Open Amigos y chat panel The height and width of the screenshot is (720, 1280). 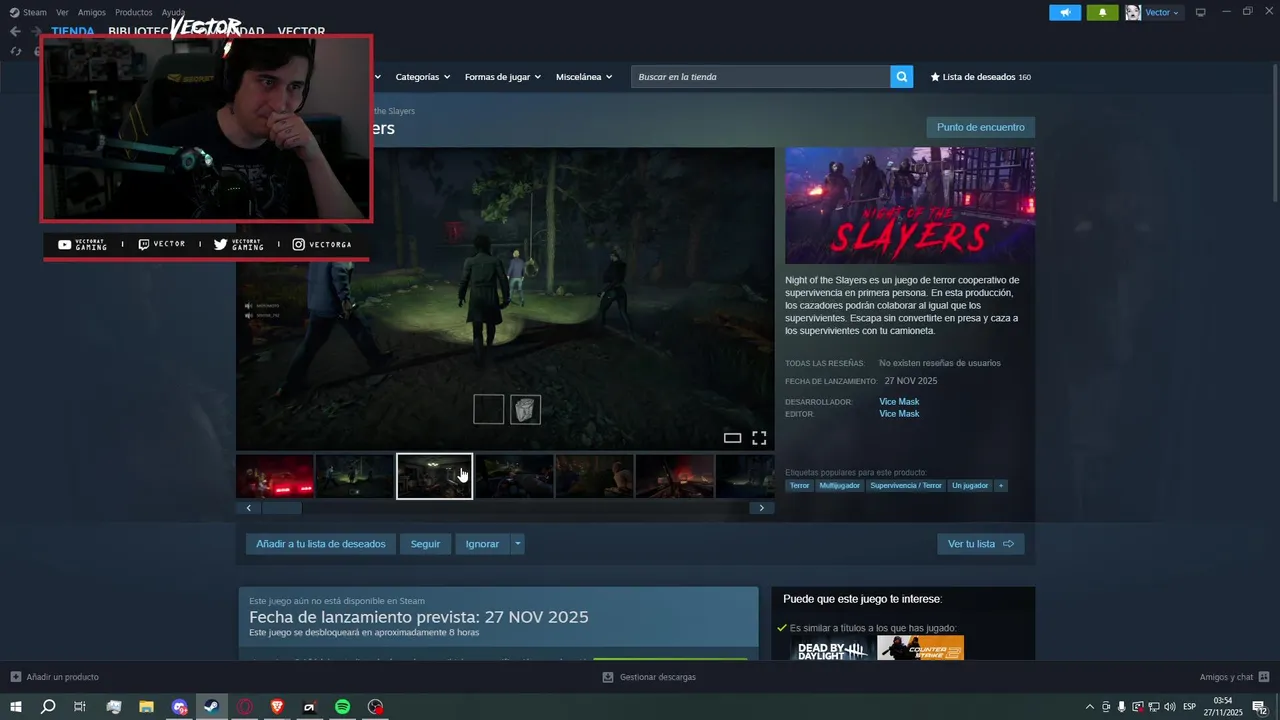1234,677
